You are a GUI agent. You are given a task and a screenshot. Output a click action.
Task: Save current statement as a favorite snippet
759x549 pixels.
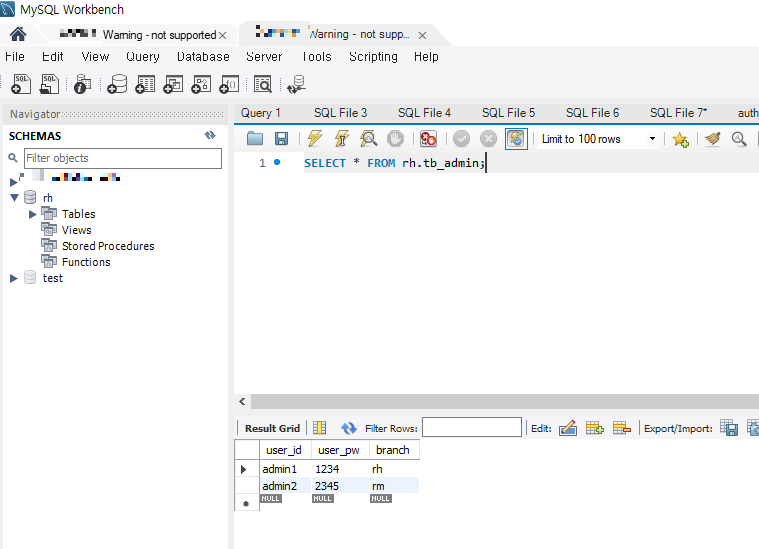point(681,139)
